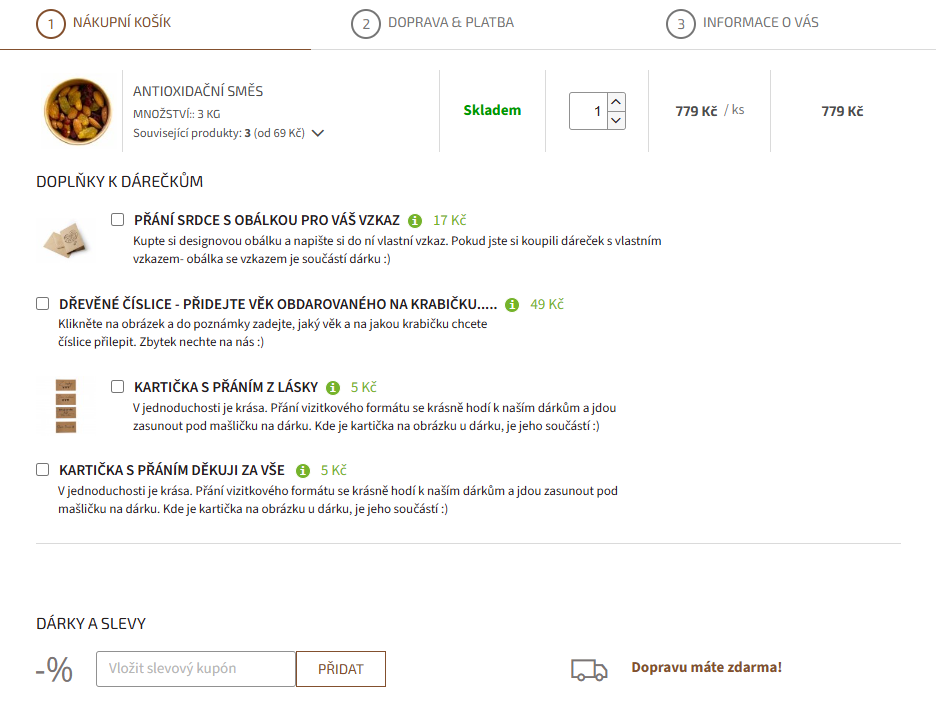Click info icon beside Dřevěné číslice

click(x=512, y=304)
